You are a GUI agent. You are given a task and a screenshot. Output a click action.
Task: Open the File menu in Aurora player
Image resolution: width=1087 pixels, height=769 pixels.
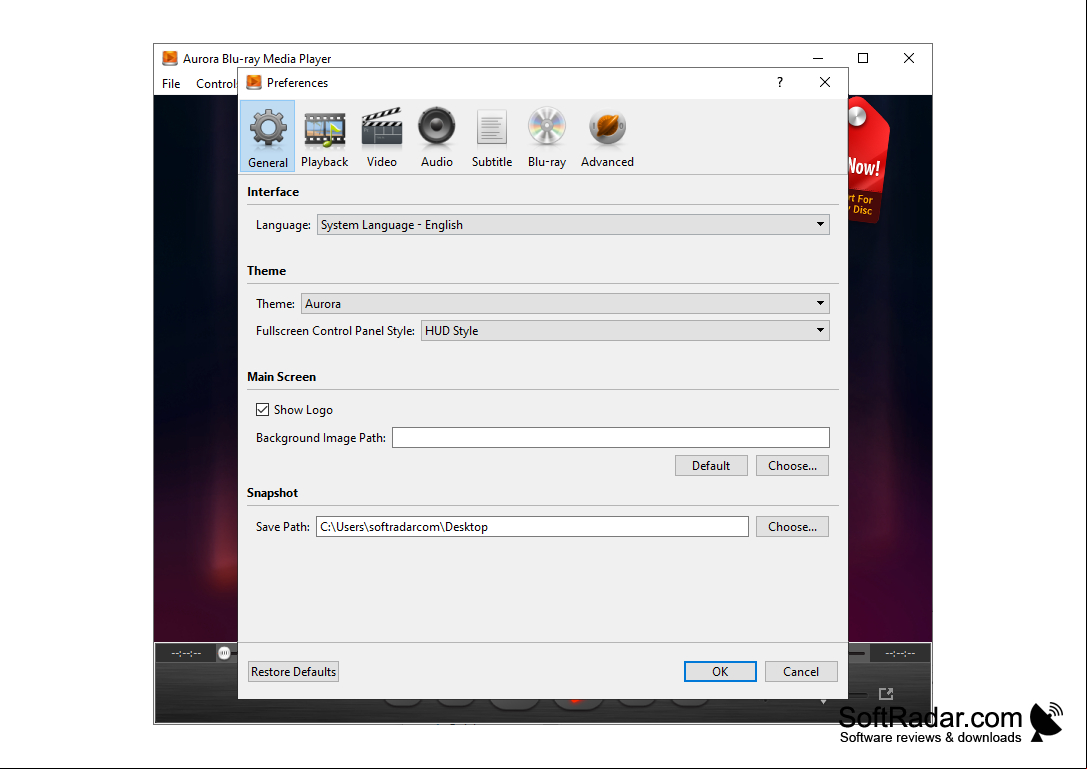click(x=171, y=84)
